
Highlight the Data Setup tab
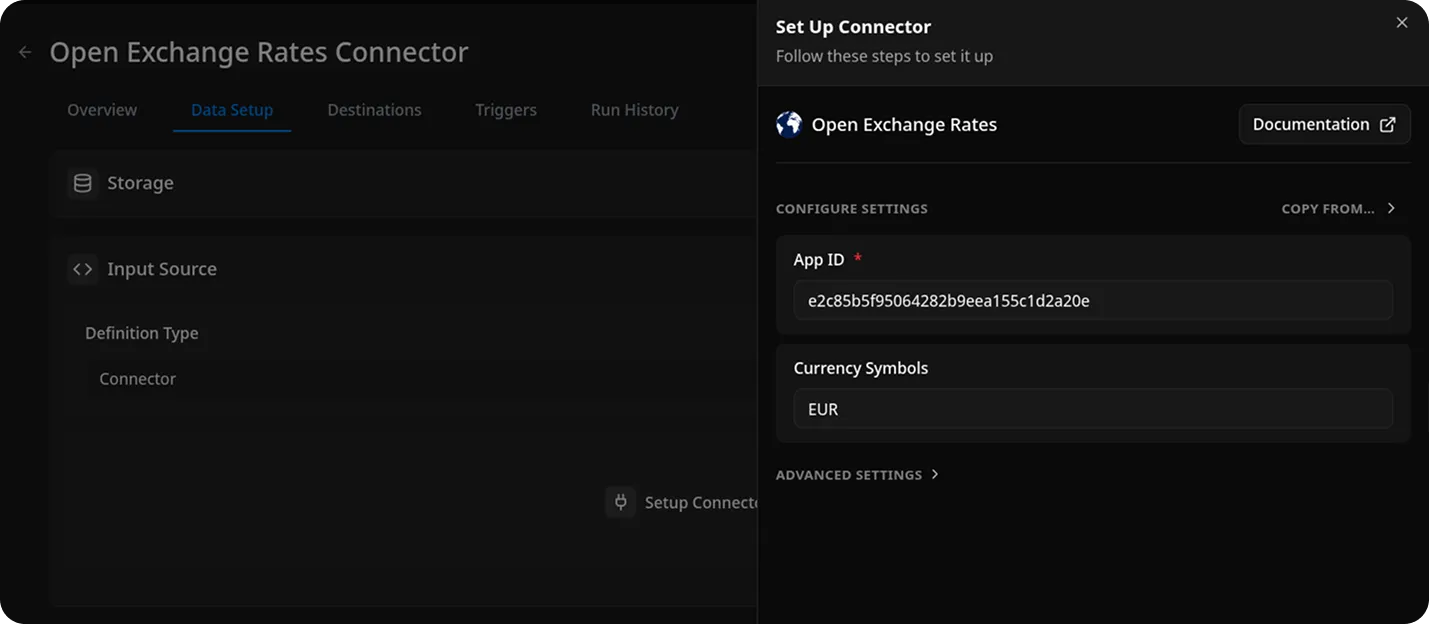click(231, 110)
